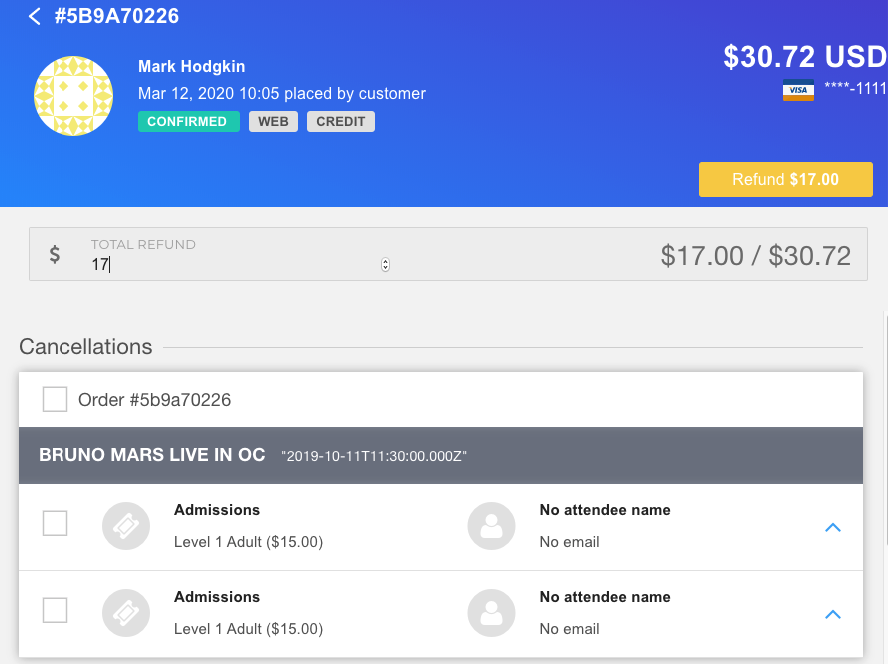Collapse the first admission row chevron
The width and height of the screenshot is (888, 664).
[x=832, y=527]
